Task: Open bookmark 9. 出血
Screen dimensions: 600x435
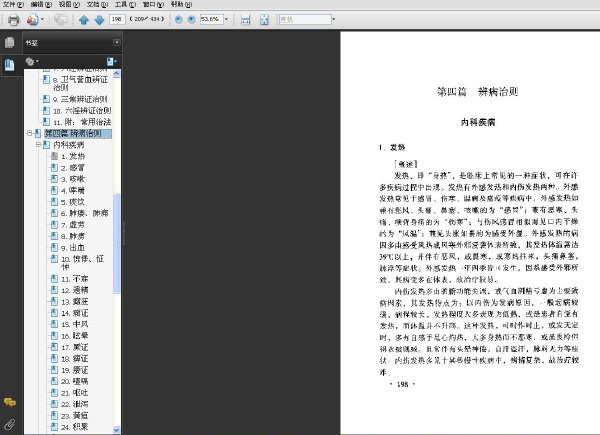Action: pos(73,248)
